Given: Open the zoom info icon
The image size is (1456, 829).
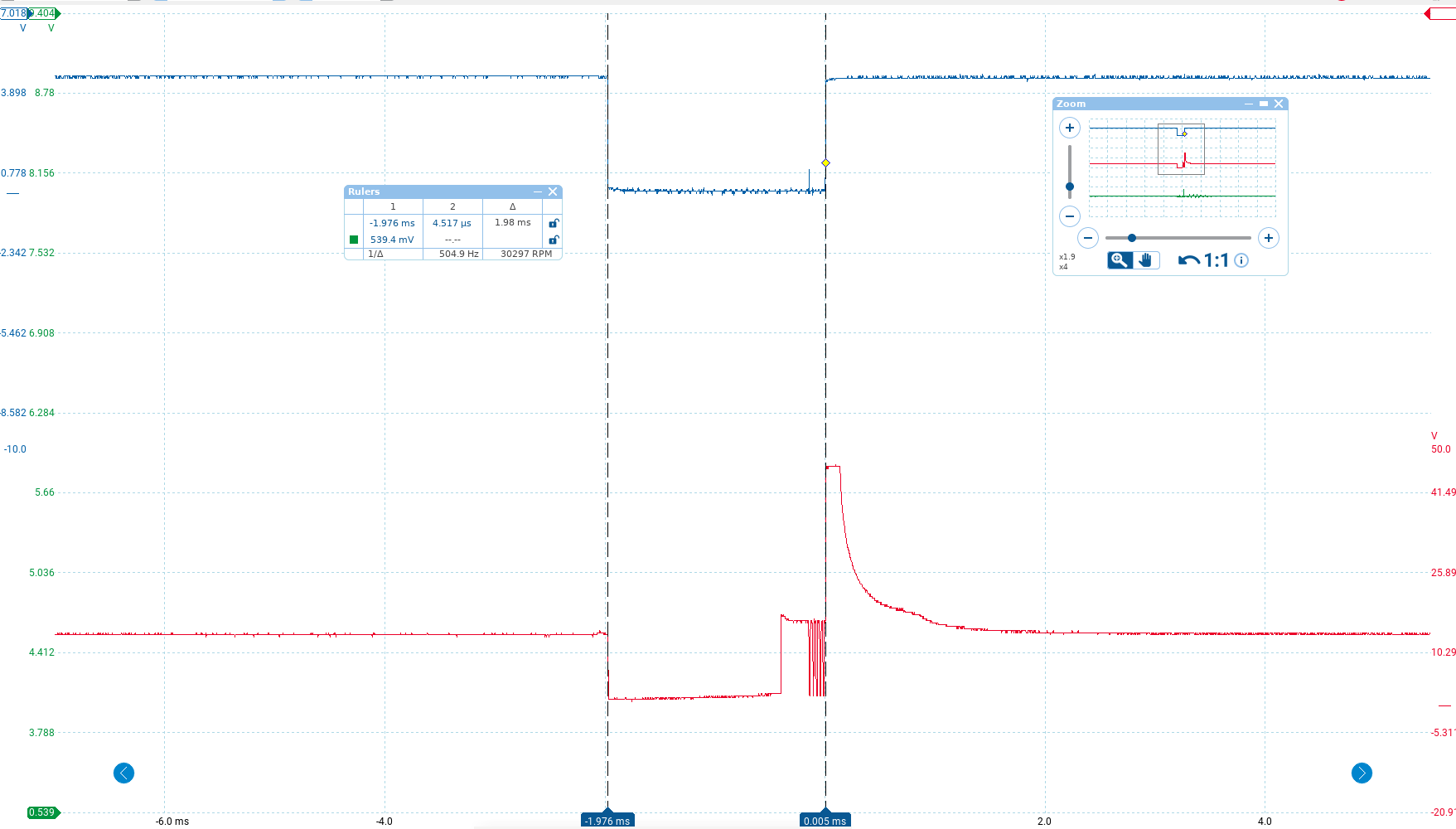Looking at the screenshot, I should tap(1241, 260).
